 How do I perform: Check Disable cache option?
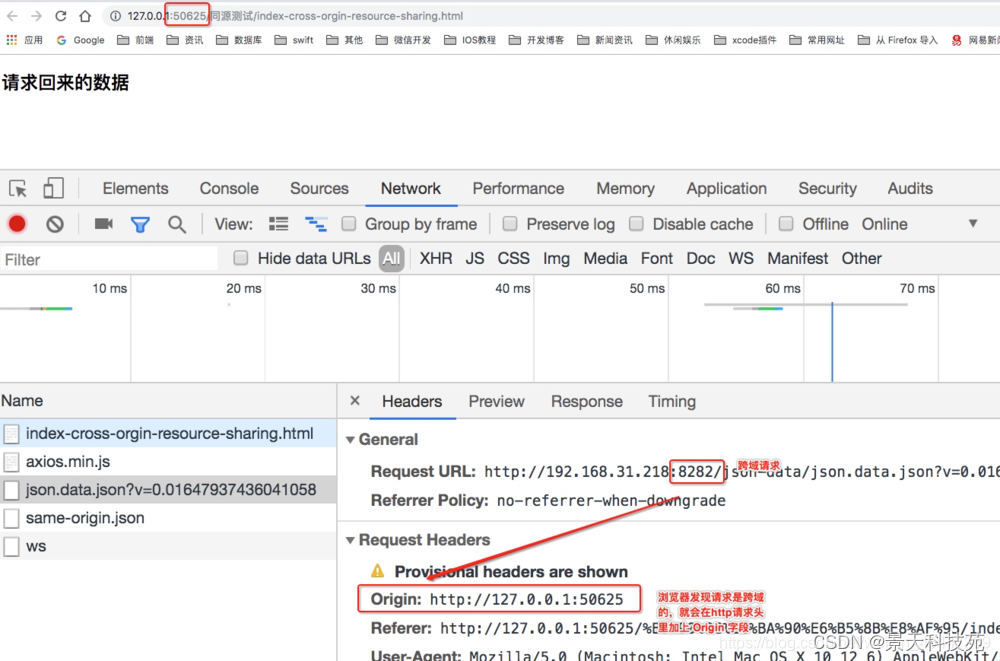(636, 224)
